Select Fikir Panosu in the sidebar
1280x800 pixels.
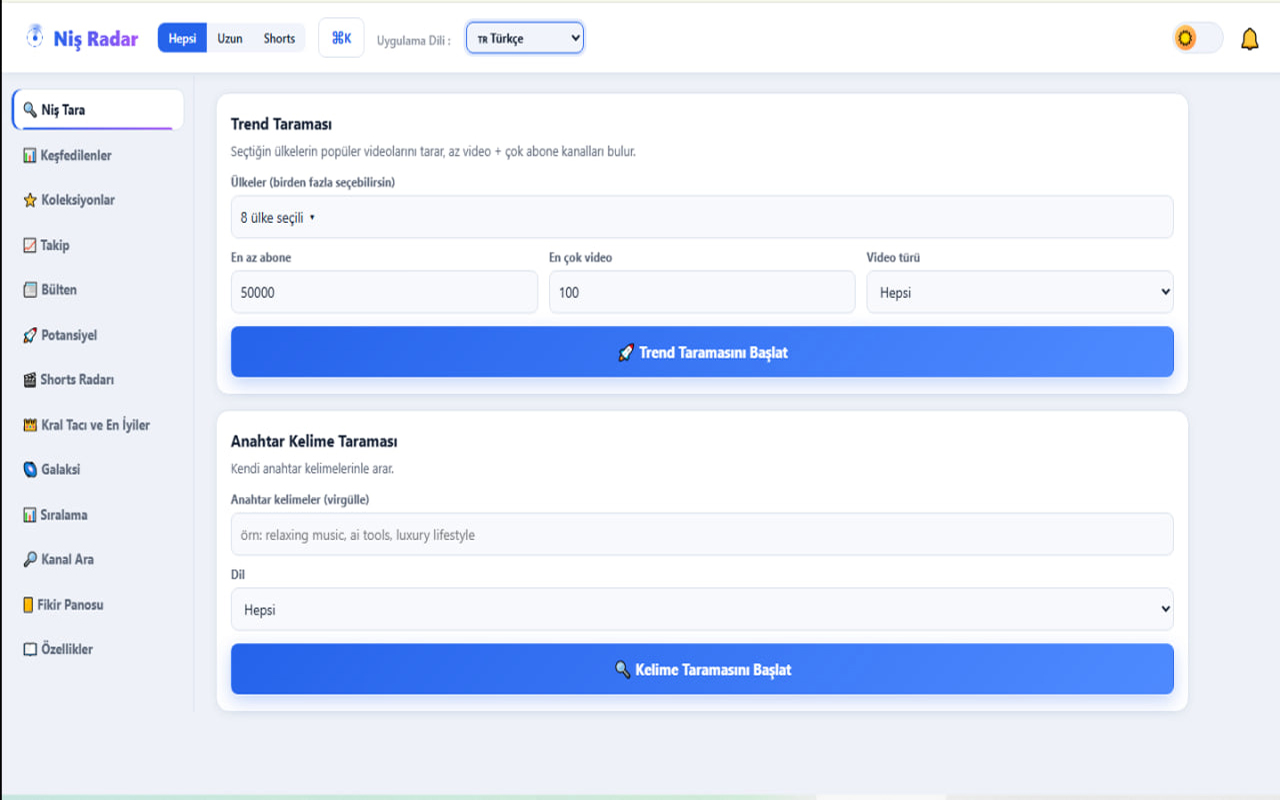(98, 605)
